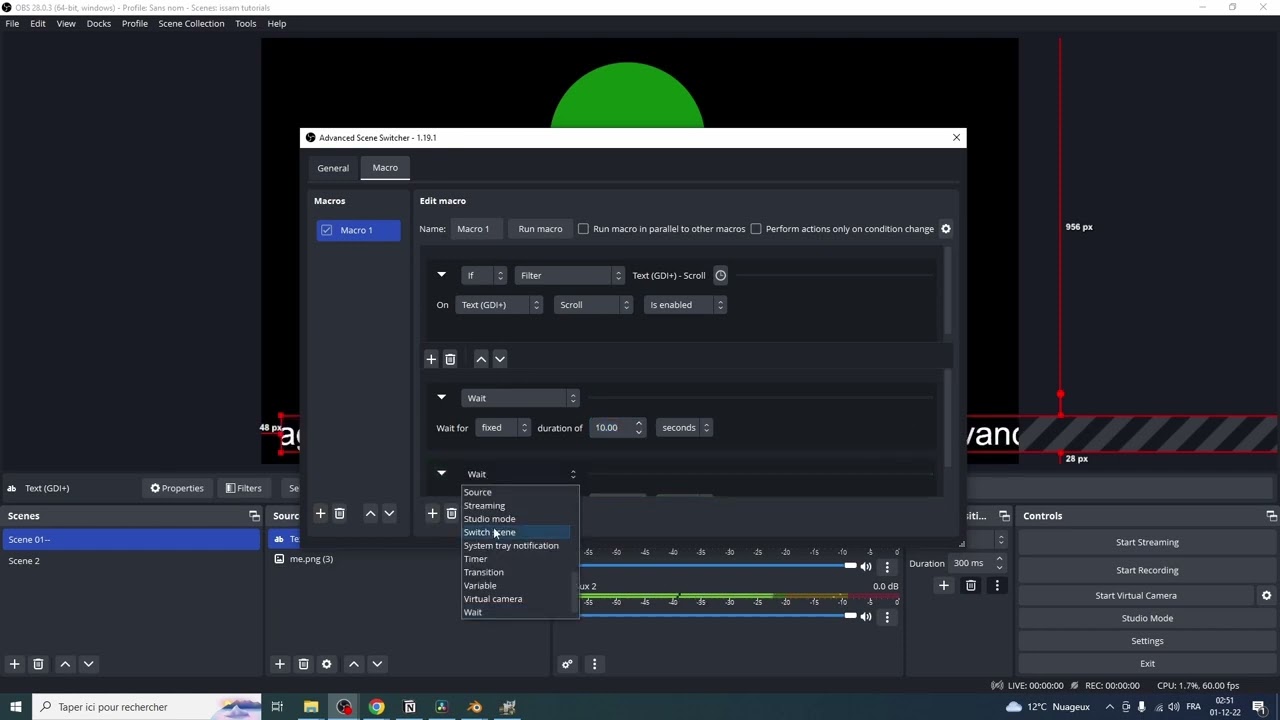Move macro down in Macros list
The width and height of the screenshot is (1280, 720).
(x=389, y=513)
